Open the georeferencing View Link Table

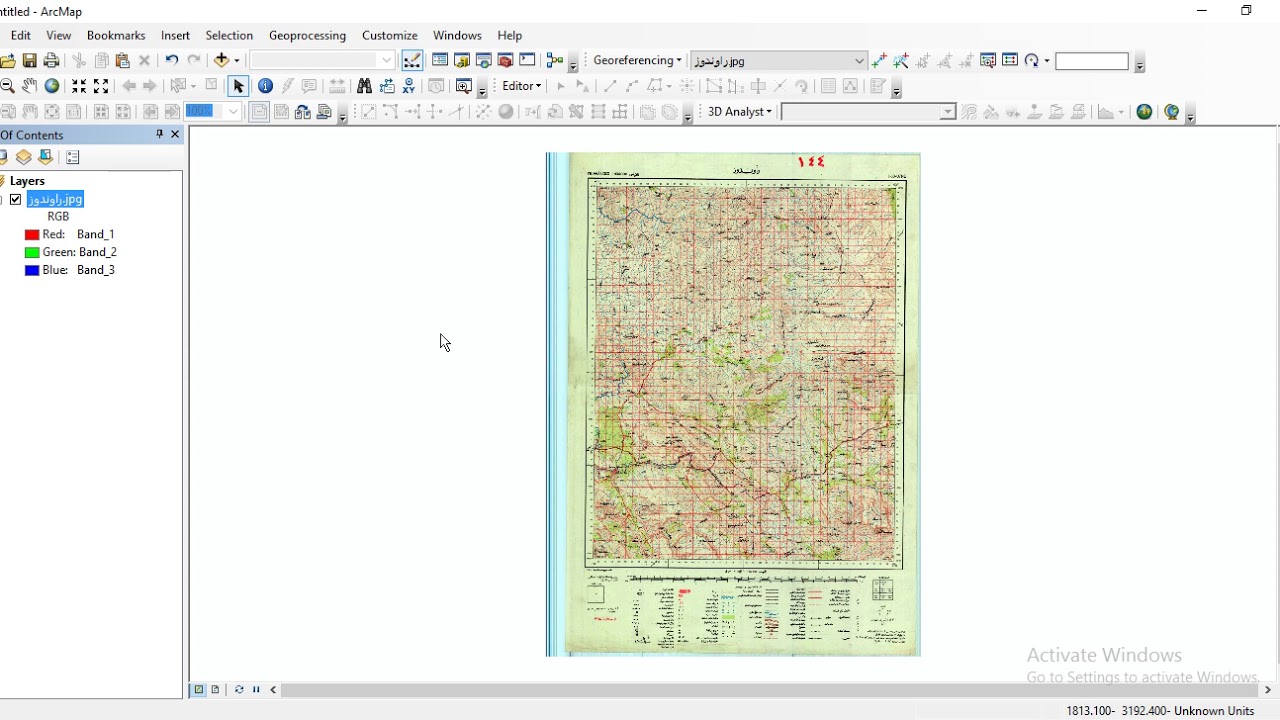[1010, 61]
